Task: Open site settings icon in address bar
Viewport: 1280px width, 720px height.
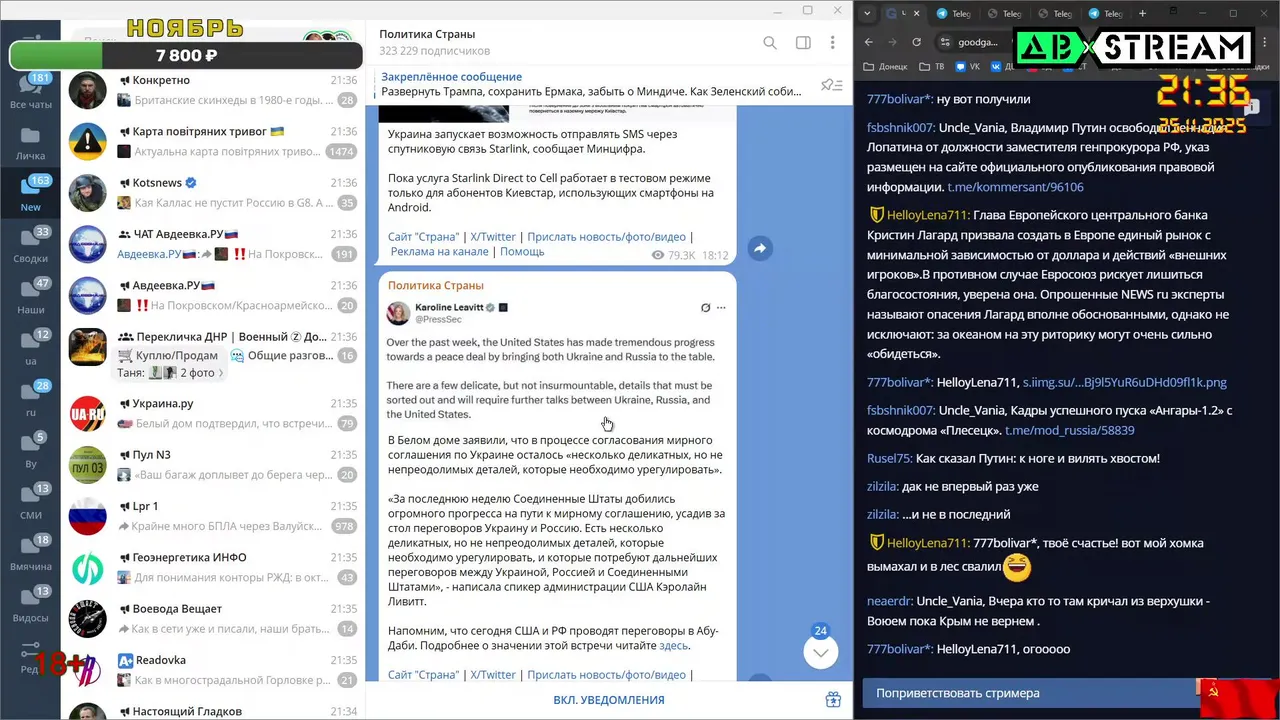Action: point(945,42)
